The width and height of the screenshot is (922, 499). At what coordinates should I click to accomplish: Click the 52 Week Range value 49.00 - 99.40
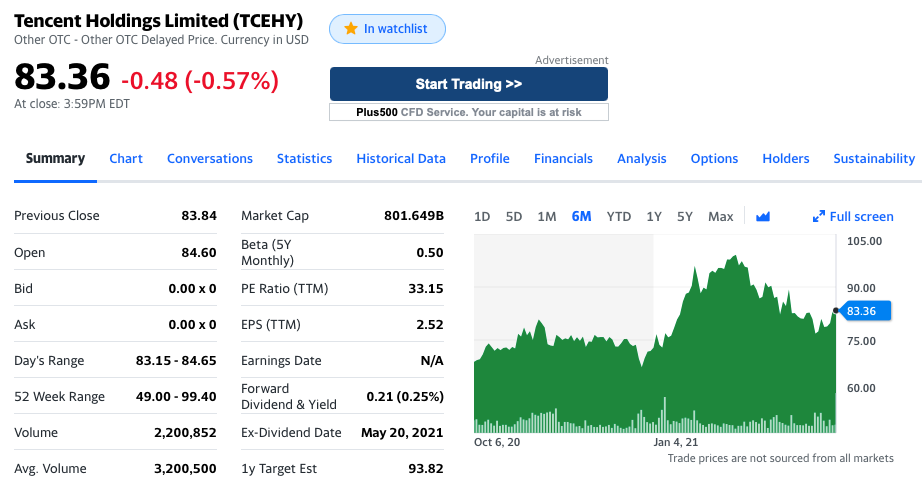tap(176, 397)
